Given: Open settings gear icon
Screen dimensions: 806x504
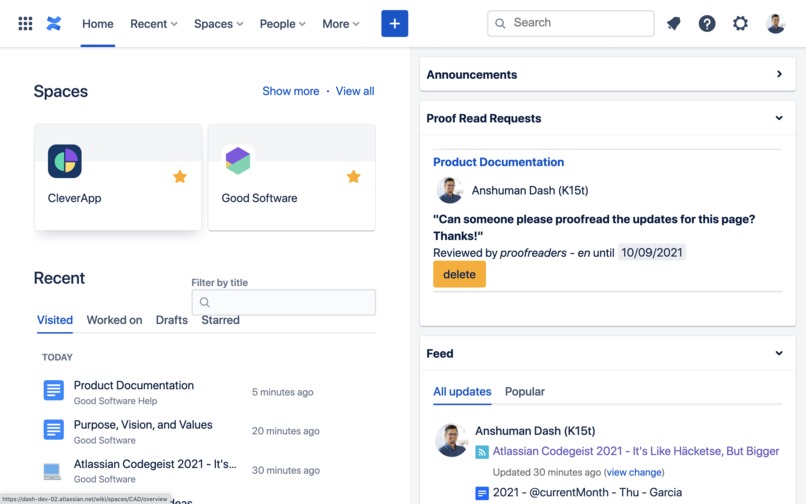Looking at the screenshot, I should [740, 24].
